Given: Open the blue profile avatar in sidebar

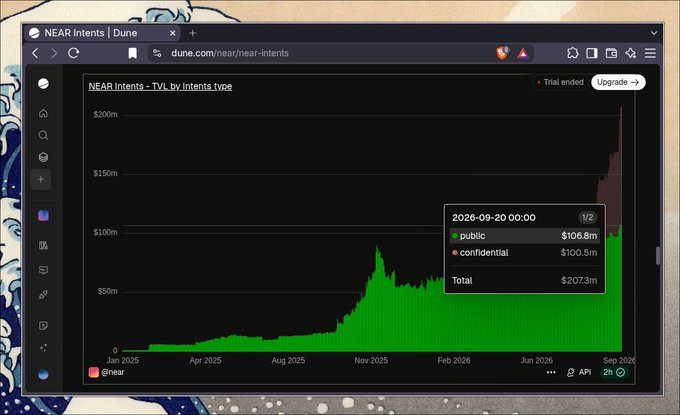Looking at the screenshot, I should [43, 374].
